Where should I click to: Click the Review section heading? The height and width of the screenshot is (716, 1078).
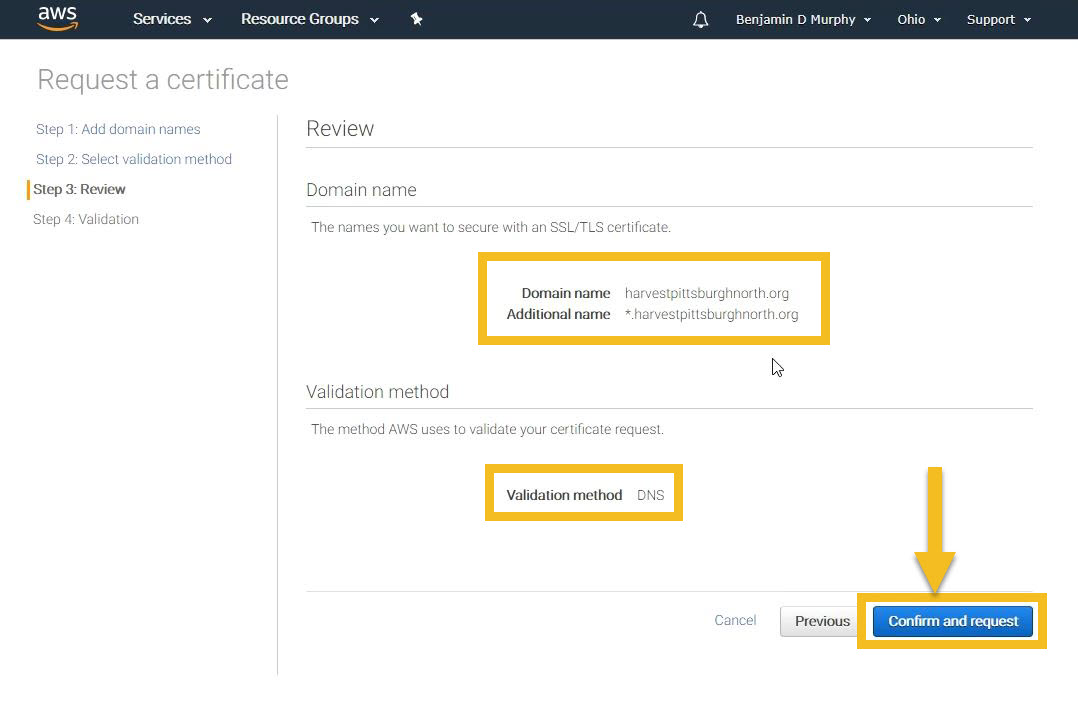click(340, 129)
